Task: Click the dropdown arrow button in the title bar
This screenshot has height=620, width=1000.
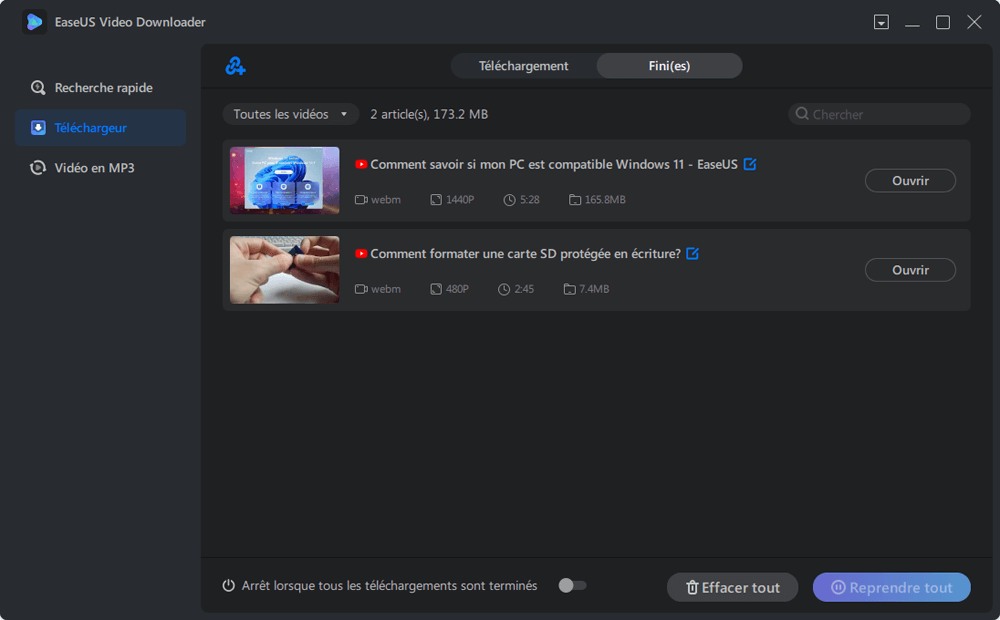Action: 881,21
